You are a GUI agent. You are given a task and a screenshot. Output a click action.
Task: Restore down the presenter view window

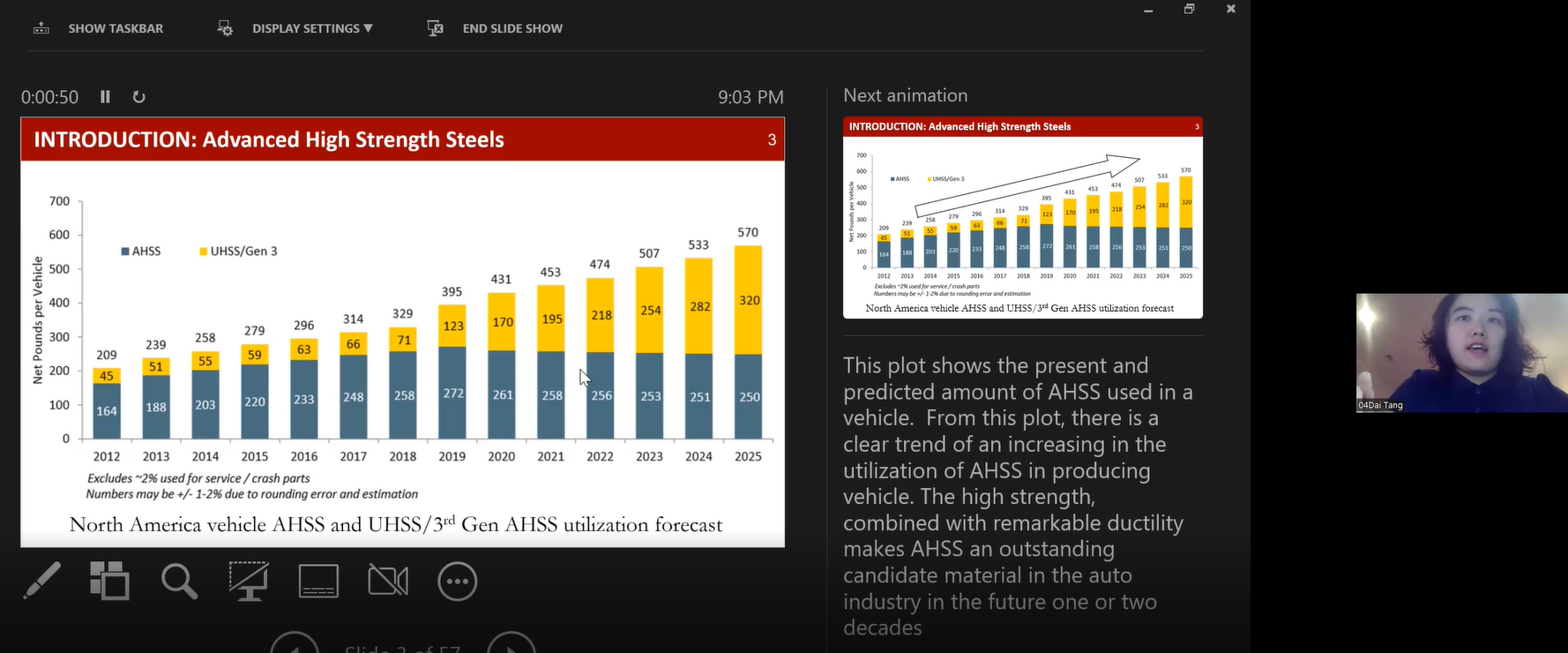pyautogui.click(x=1189, y=10)
